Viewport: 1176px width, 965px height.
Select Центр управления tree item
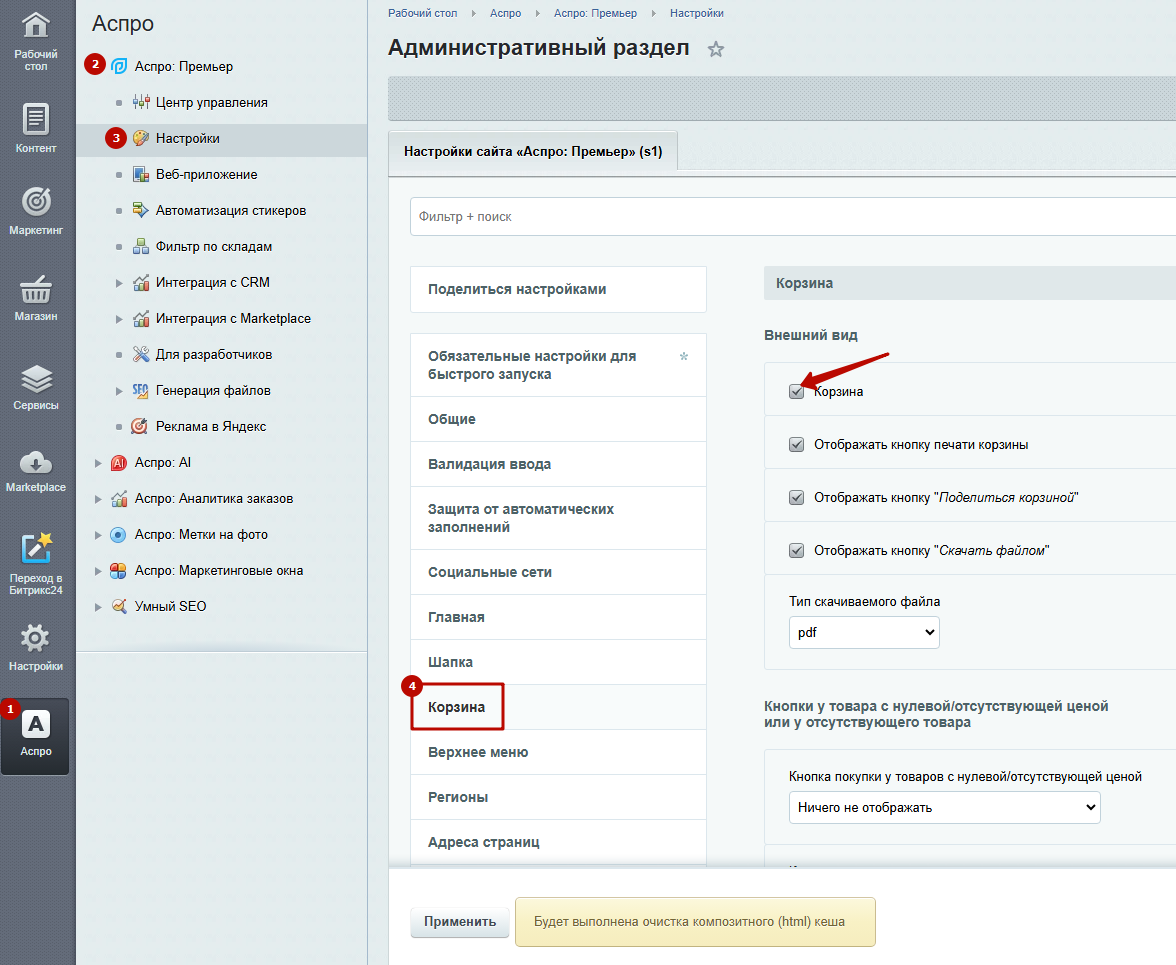[x=212, y=102]
